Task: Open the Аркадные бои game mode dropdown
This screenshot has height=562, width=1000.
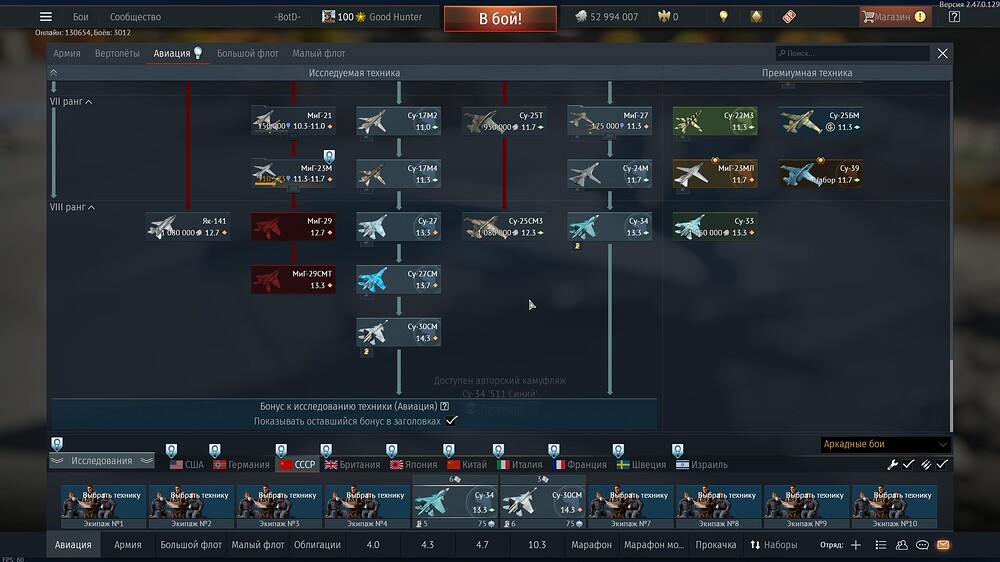Action: [x=885, y=444]
